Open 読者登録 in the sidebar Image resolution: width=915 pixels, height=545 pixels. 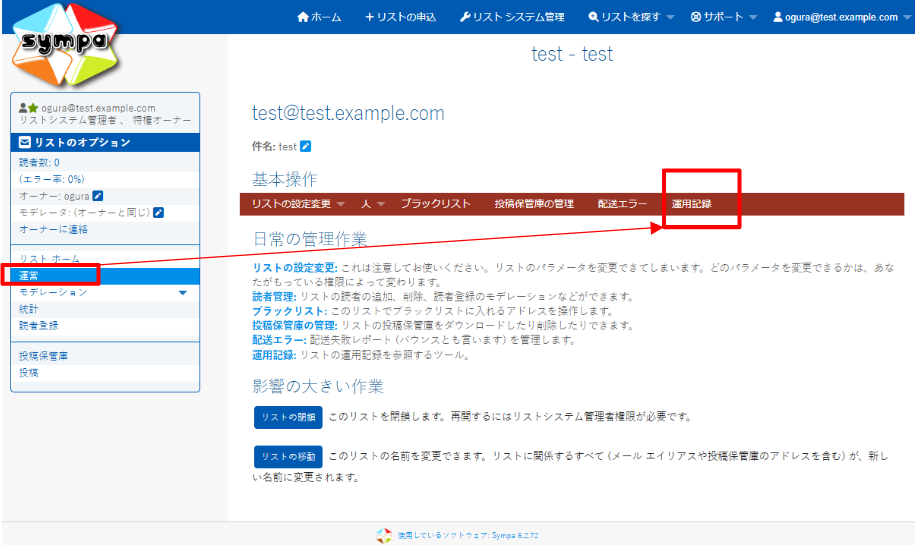tap(39, 326)
